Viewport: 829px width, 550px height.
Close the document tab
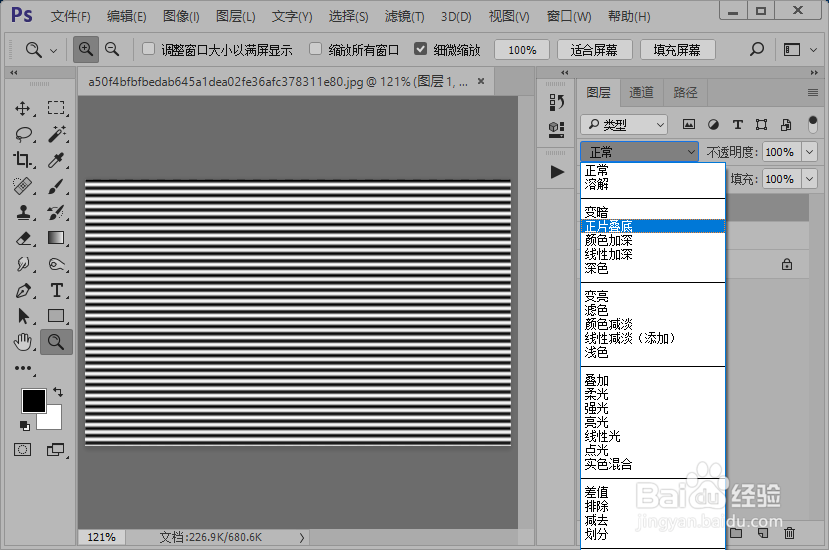click(x=481, y=81)
